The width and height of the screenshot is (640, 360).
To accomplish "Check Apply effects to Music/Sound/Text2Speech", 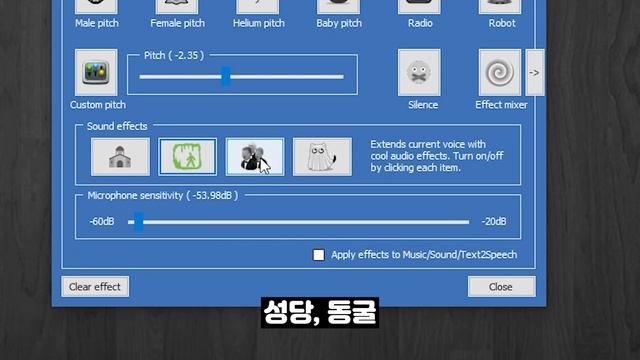I will [x=319, y=255].
